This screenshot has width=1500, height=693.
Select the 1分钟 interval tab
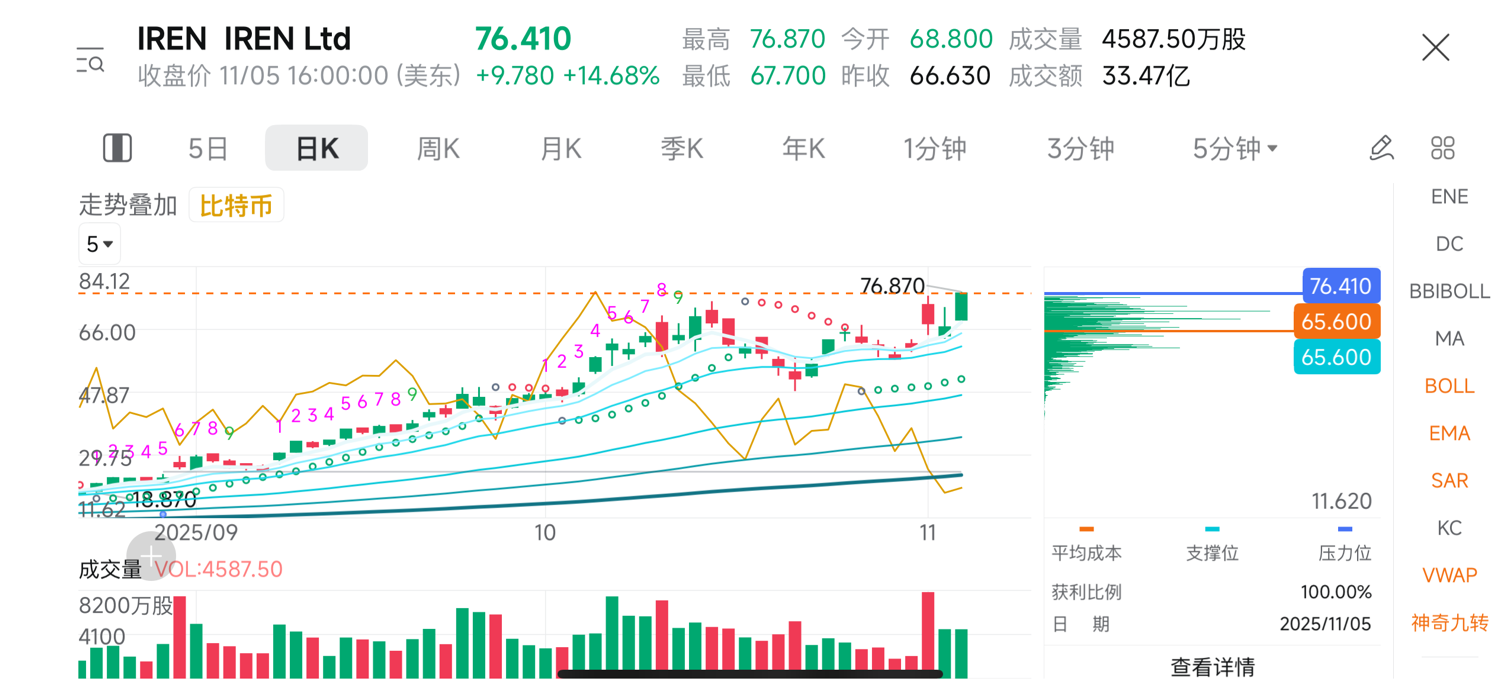pos(935,149)
